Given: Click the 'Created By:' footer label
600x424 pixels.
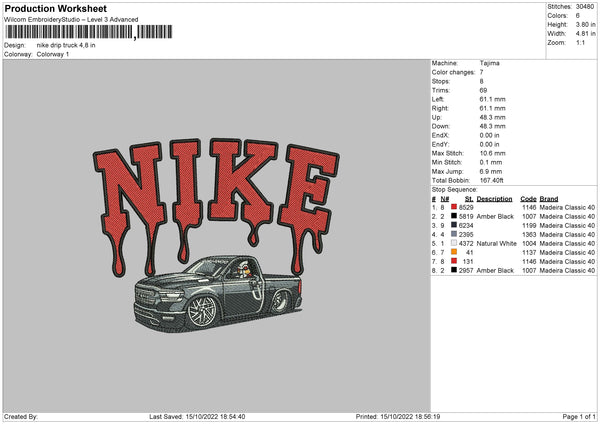Looking at the screenshot, I should [x=21, y=416].
